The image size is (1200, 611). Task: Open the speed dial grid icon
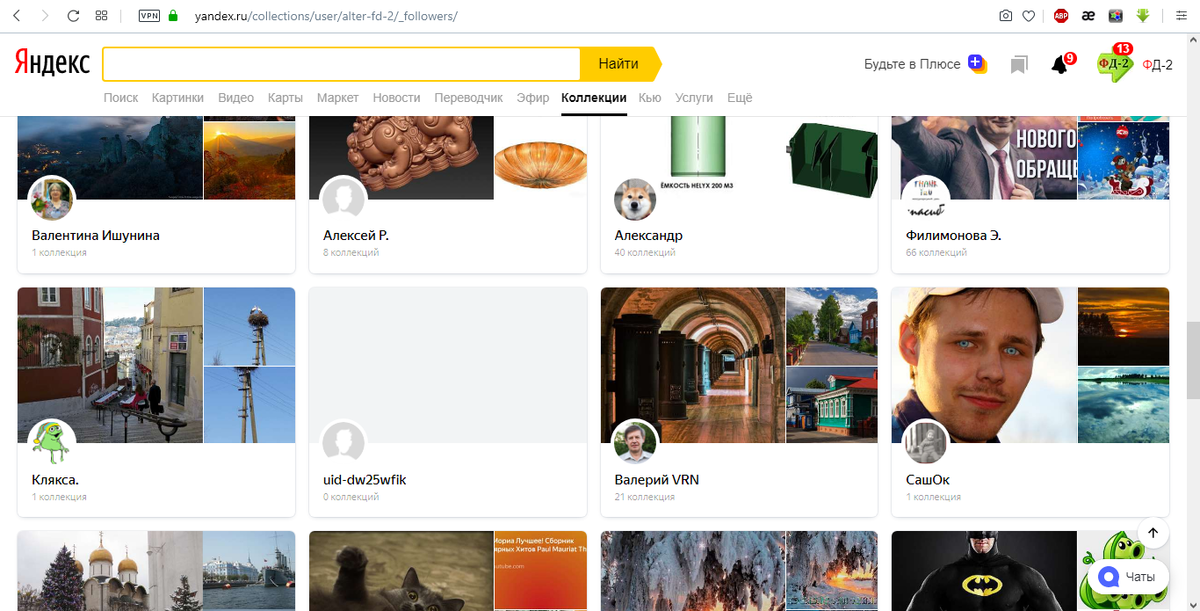(x=101, y=16)
